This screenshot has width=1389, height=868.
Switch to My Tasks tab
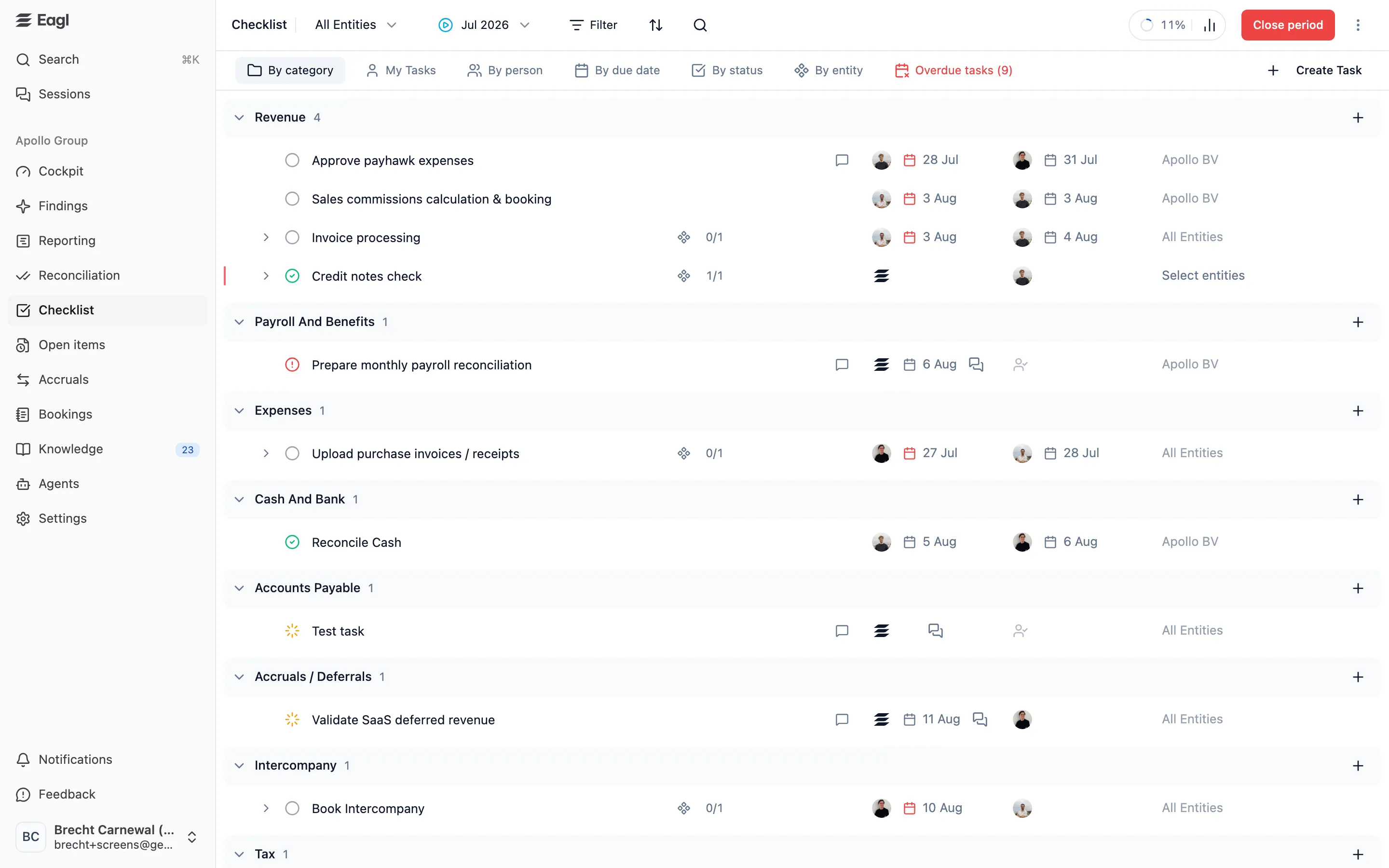pyautogui.click(x=401, y=70)
